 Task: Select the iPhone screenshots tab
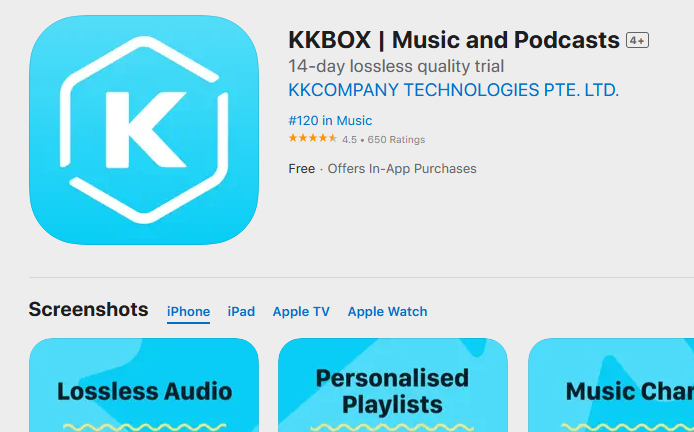click(x=188, y=312)
